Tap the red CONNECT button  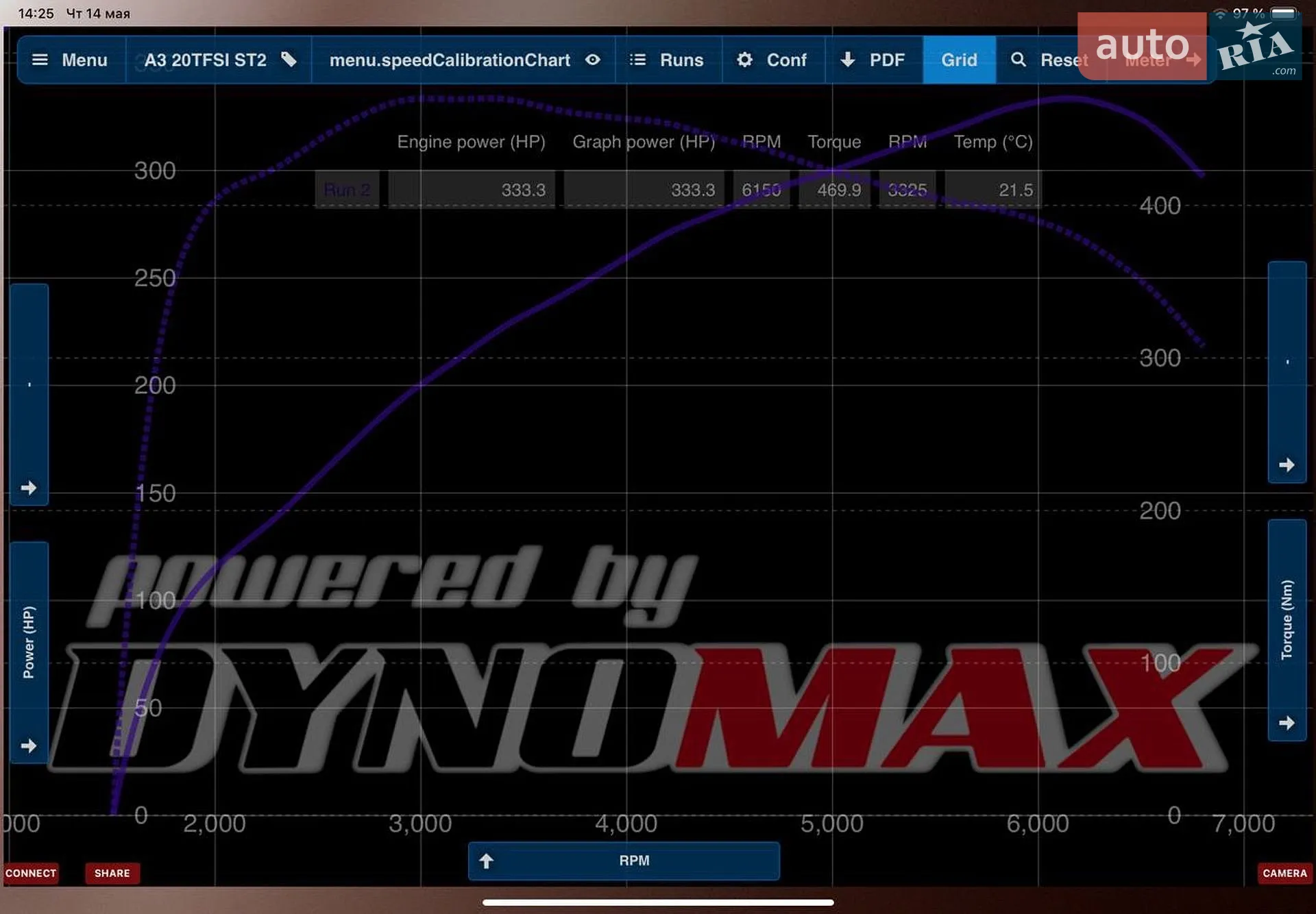tap(31, 873)
